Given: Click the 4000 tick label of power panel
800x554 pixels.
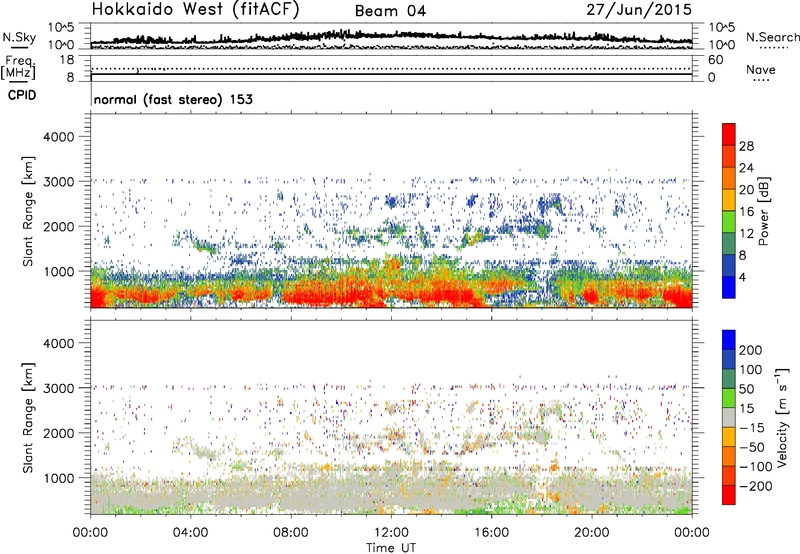Looking at the screenshot, I should [x=58, y=137].
